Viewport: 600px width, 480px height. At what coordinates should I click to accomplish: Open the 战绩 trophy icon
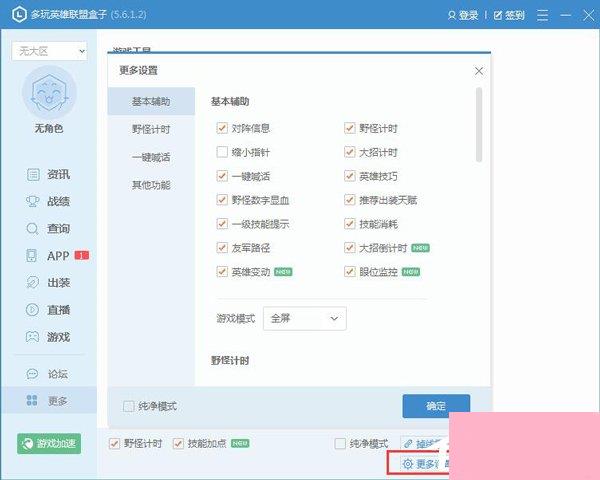tap(33, 201)
